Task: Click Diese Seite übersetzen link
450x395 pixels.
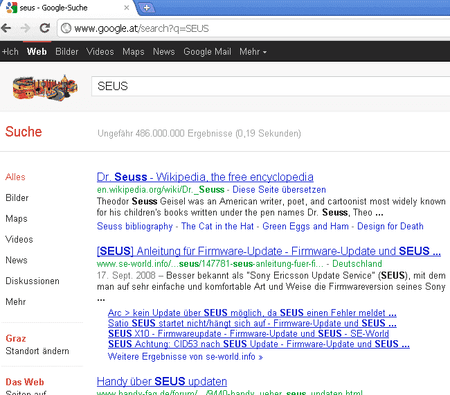Action: (279, 190)
